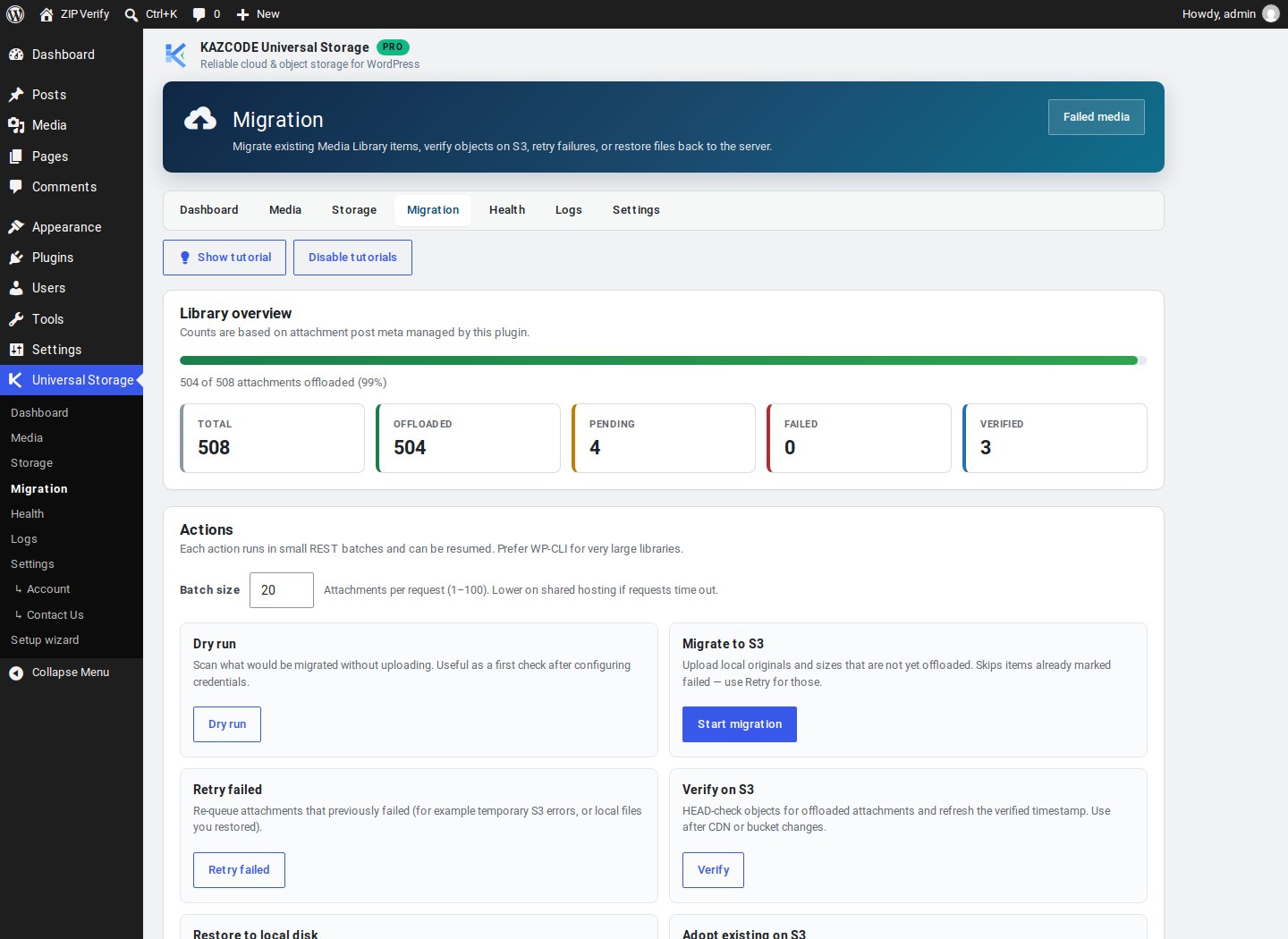Click the KAZCODE logo in plugin header
This screenshot has height=939, width=1288.
(175, 55)
